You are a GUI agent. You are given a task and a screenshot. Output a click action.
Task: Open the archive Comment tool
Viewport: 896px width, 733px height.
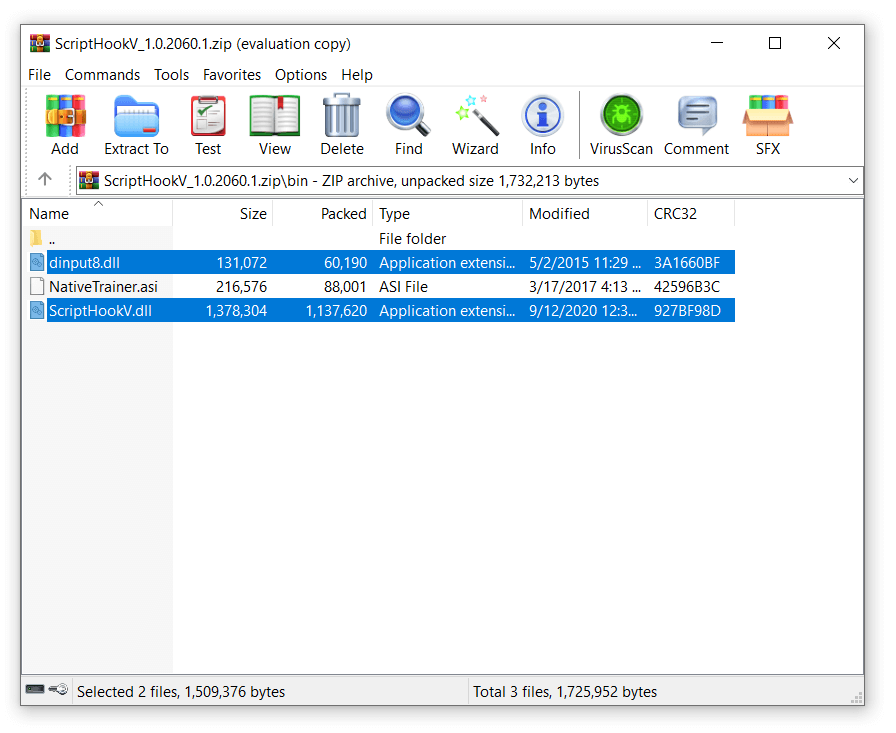(x=696, y=117)
